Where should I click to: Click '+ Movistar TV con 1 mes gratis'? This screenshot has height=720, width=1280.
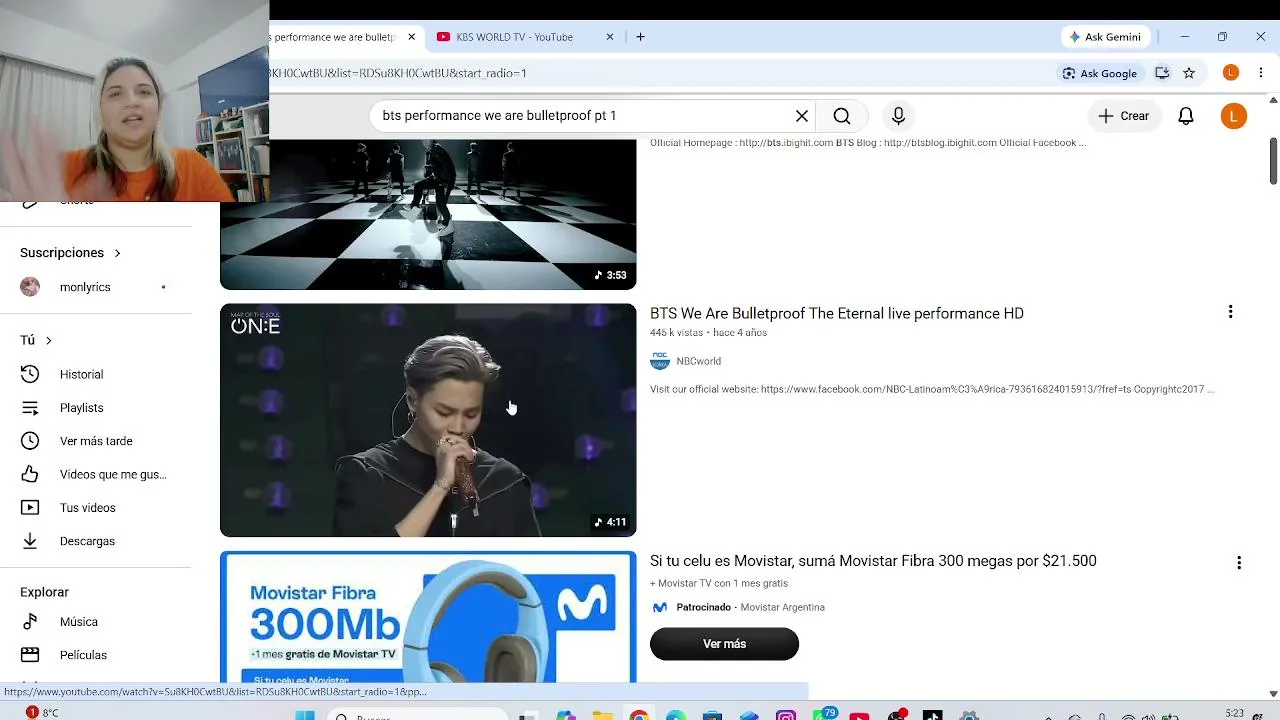click(x=719, y=583)
